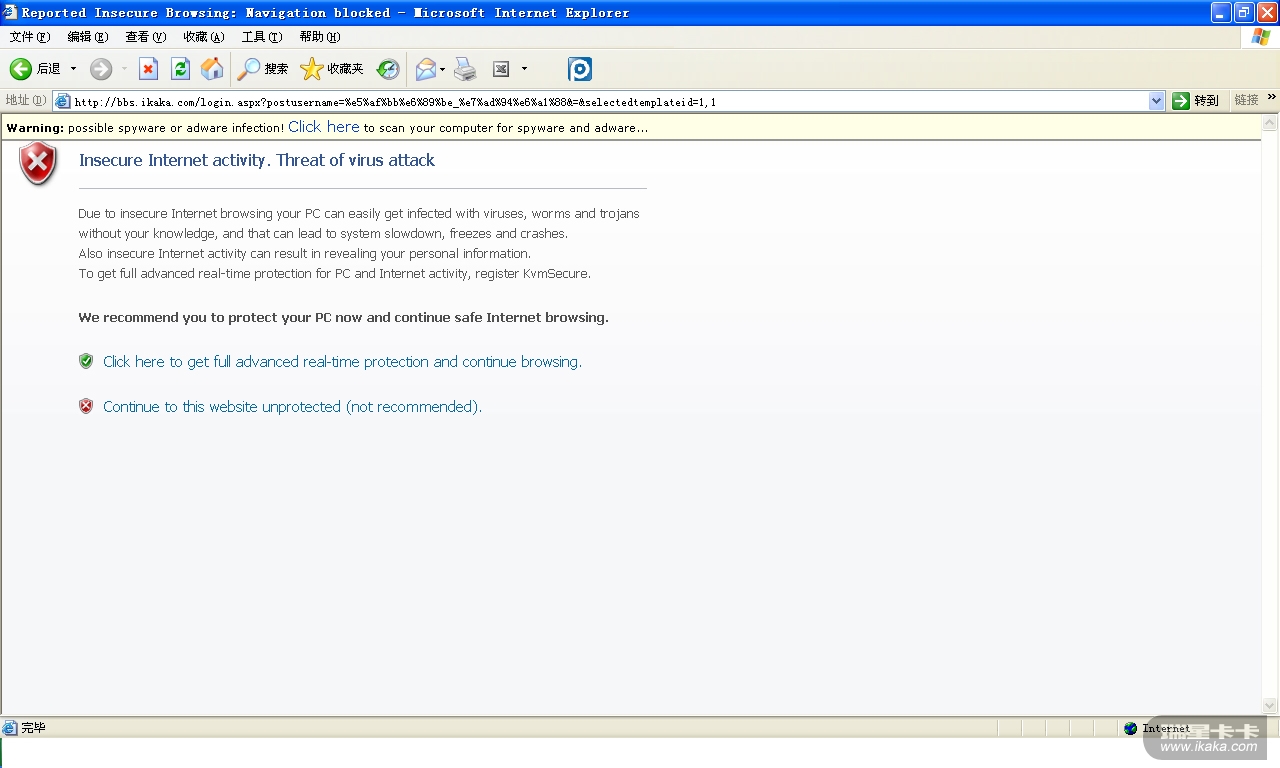Open the Back button history dropdown arrow
This screenshot has width=1280, height=768.
pos(73,69)
